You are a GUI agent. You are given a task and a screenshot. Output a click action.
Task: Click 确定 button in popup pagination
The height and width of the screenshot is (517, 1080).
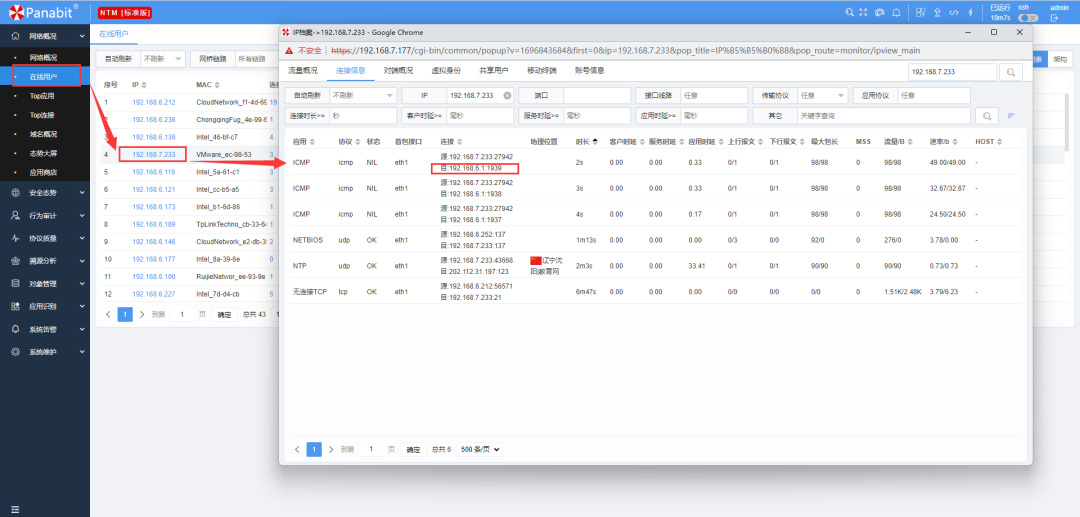(413, 450)
